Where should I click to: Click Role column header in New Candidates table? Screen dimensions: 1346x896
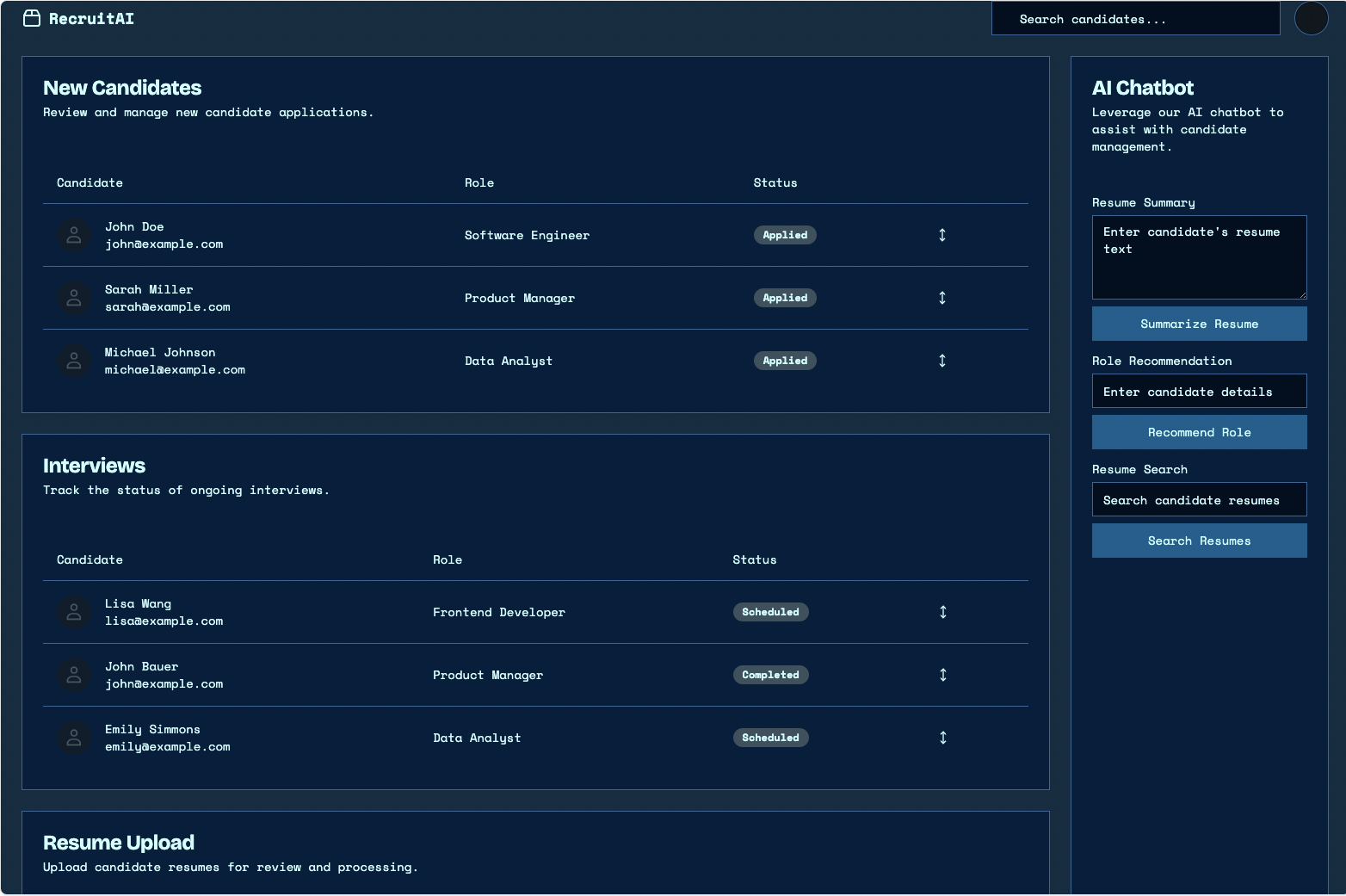(x=479, y=182)
